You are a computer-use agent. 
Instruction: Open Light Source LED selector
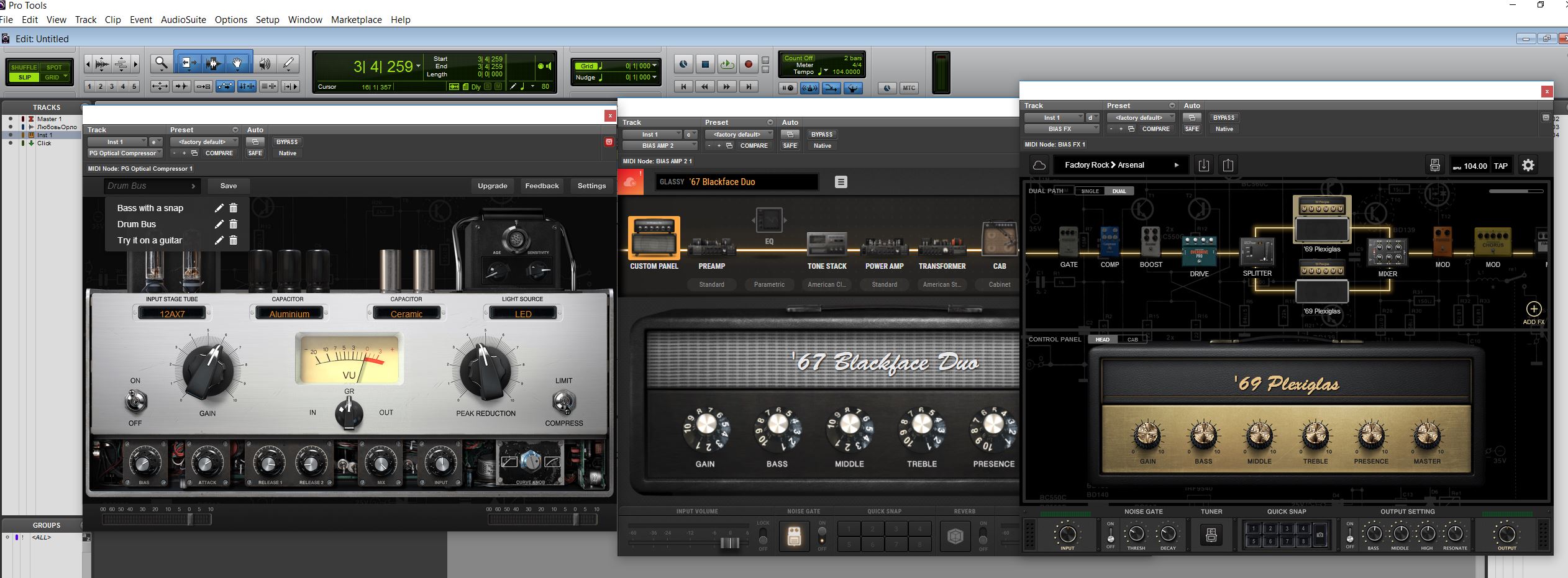[x=523, y=314]
